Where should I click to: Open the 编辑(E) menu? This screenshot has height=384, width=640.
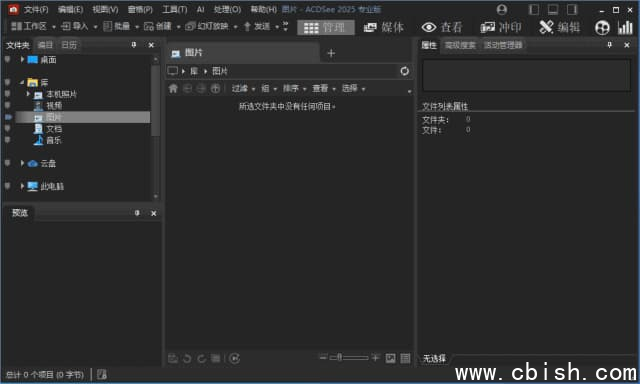[70, 9]
